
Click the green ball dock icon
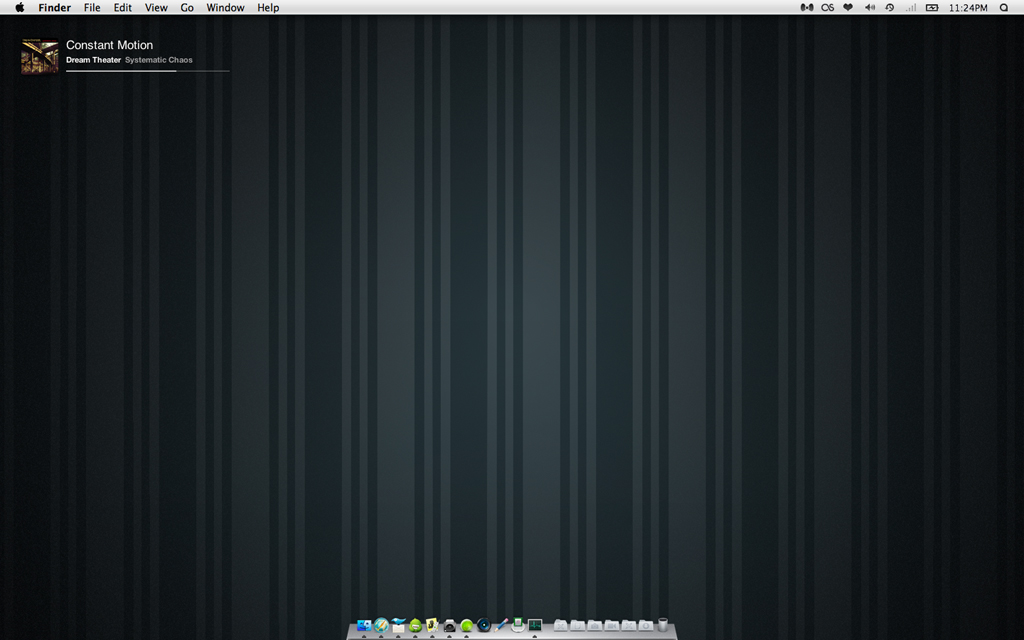(466, 626)
